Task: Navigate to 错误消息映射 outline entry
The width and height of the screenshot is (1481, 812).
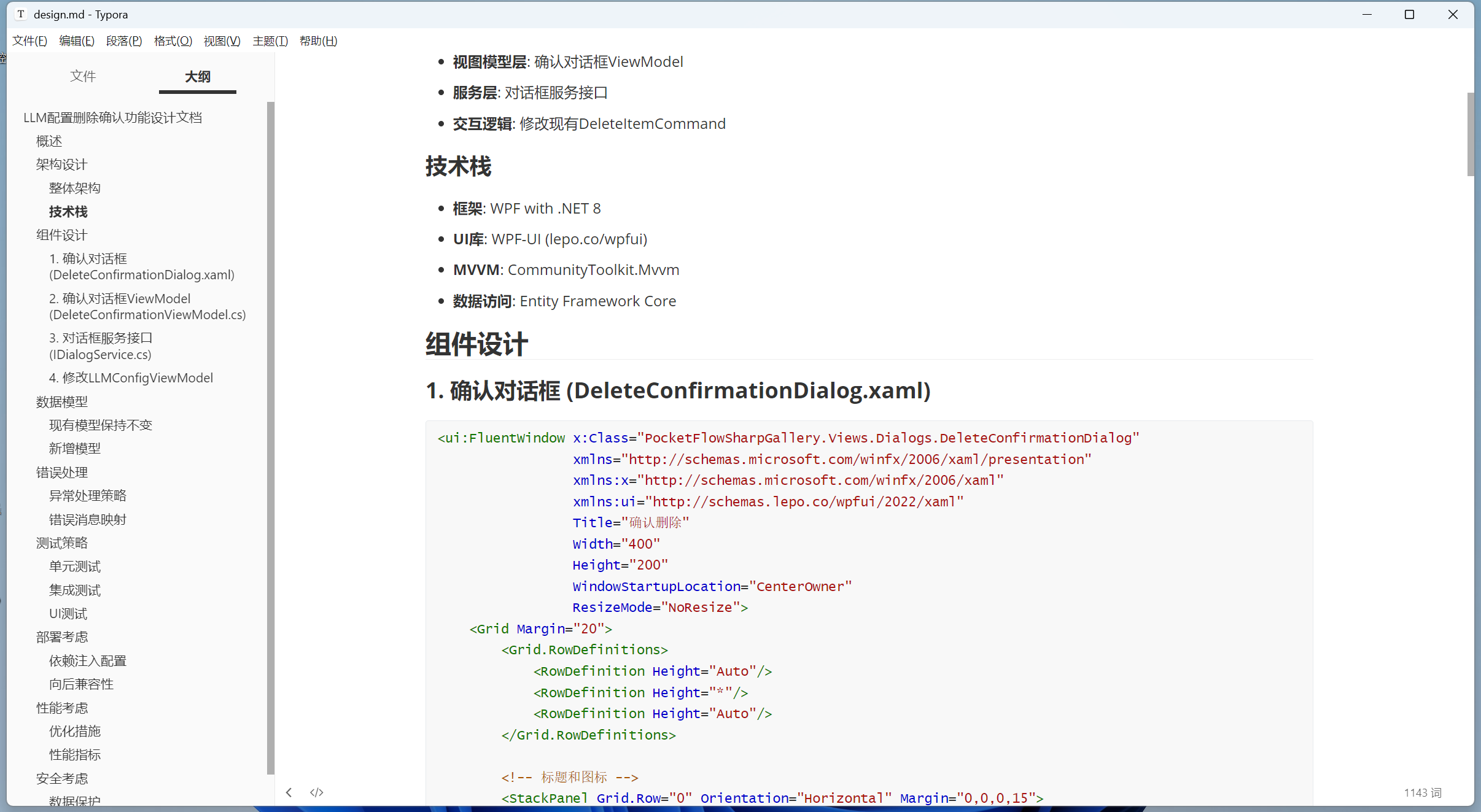Action: tap(87, 520)
